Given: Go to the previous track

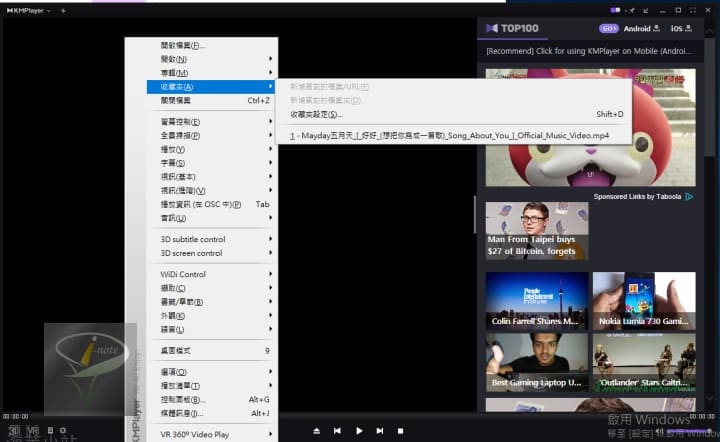Looking at the screenshot, I should point(338,430).
